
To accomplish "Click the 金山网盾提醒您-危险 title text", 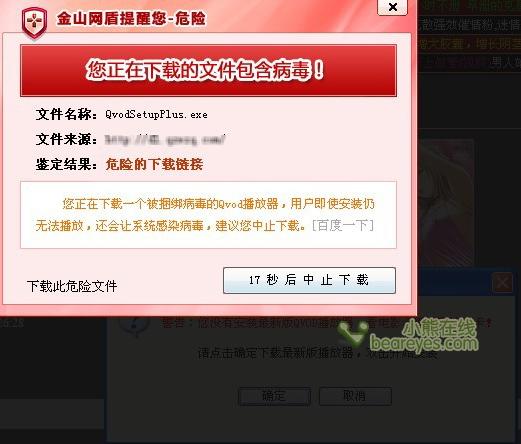I will coord(131,18).
